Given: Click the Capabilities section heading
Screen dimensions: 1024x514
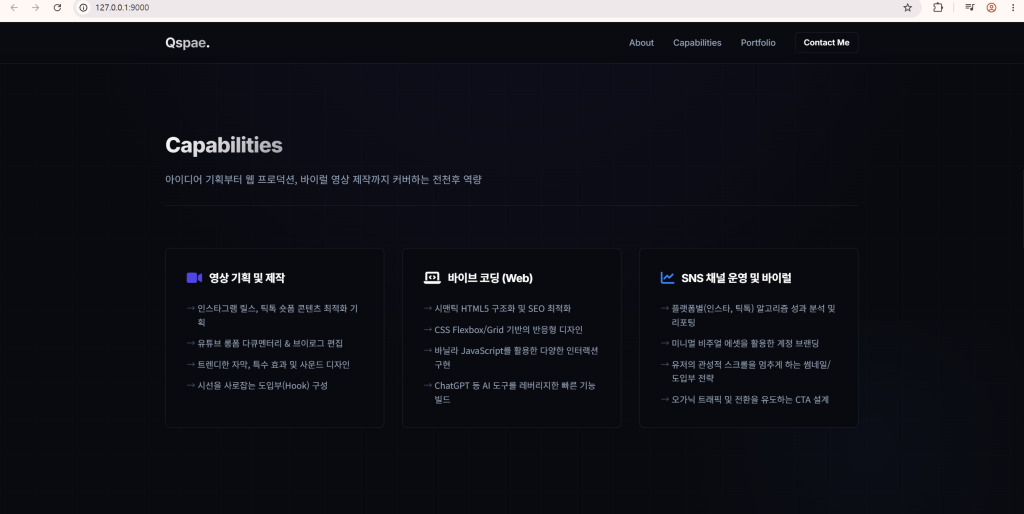Looking at the screenshot, I should [224, 145].
